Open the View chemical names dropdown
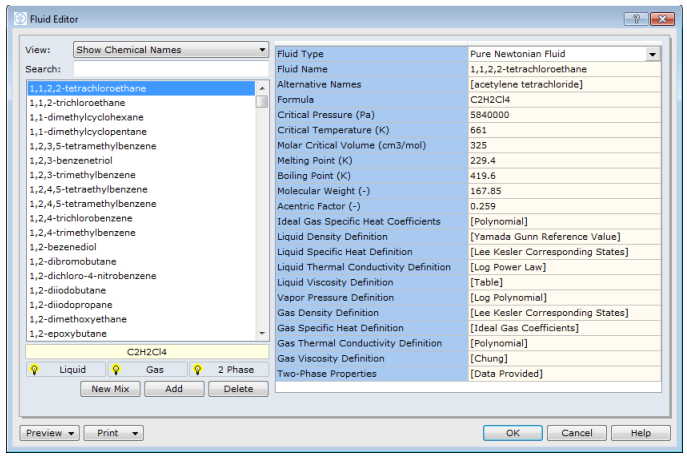Screen dimensions: 687x458 (x=171, y=50)
